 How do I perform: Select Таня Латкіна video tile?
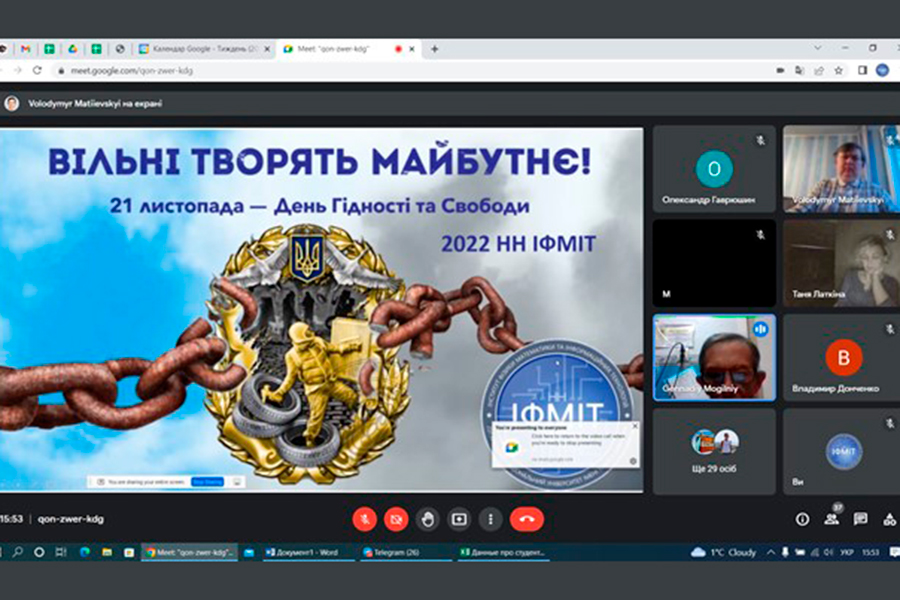pyautogui.click(x=841, y=263)
